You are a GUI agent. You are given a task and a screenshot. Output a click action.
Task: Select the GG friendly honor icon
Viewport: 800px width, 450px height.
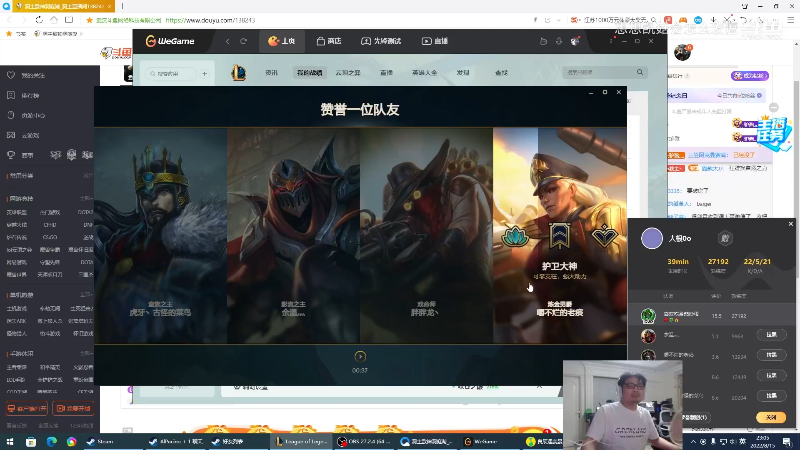604,236
